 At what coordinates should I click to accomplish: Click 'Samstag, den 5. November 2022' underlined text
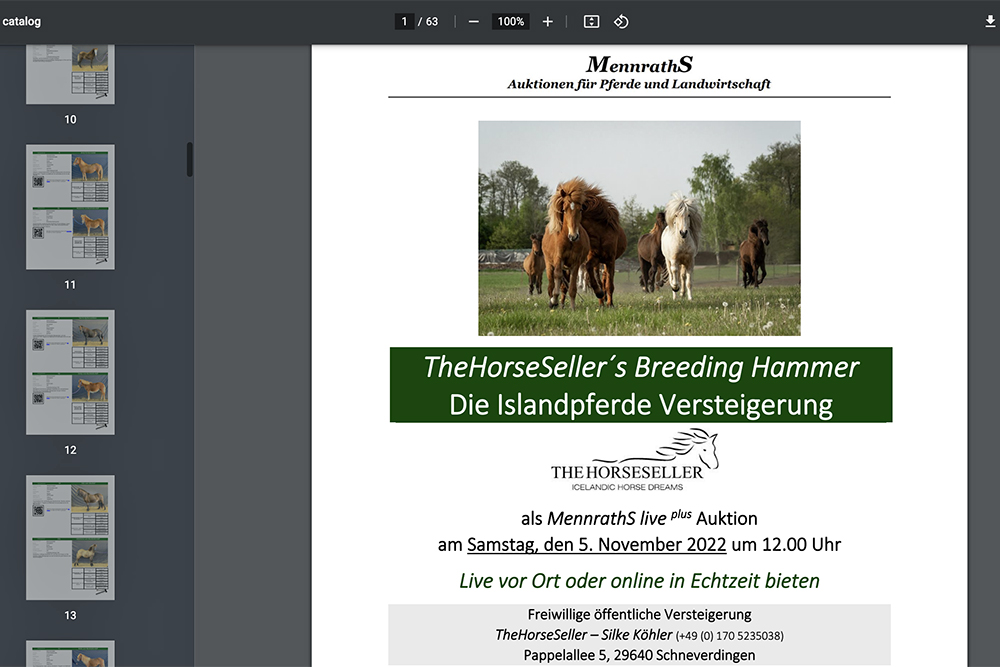click(x=596, y=545)
